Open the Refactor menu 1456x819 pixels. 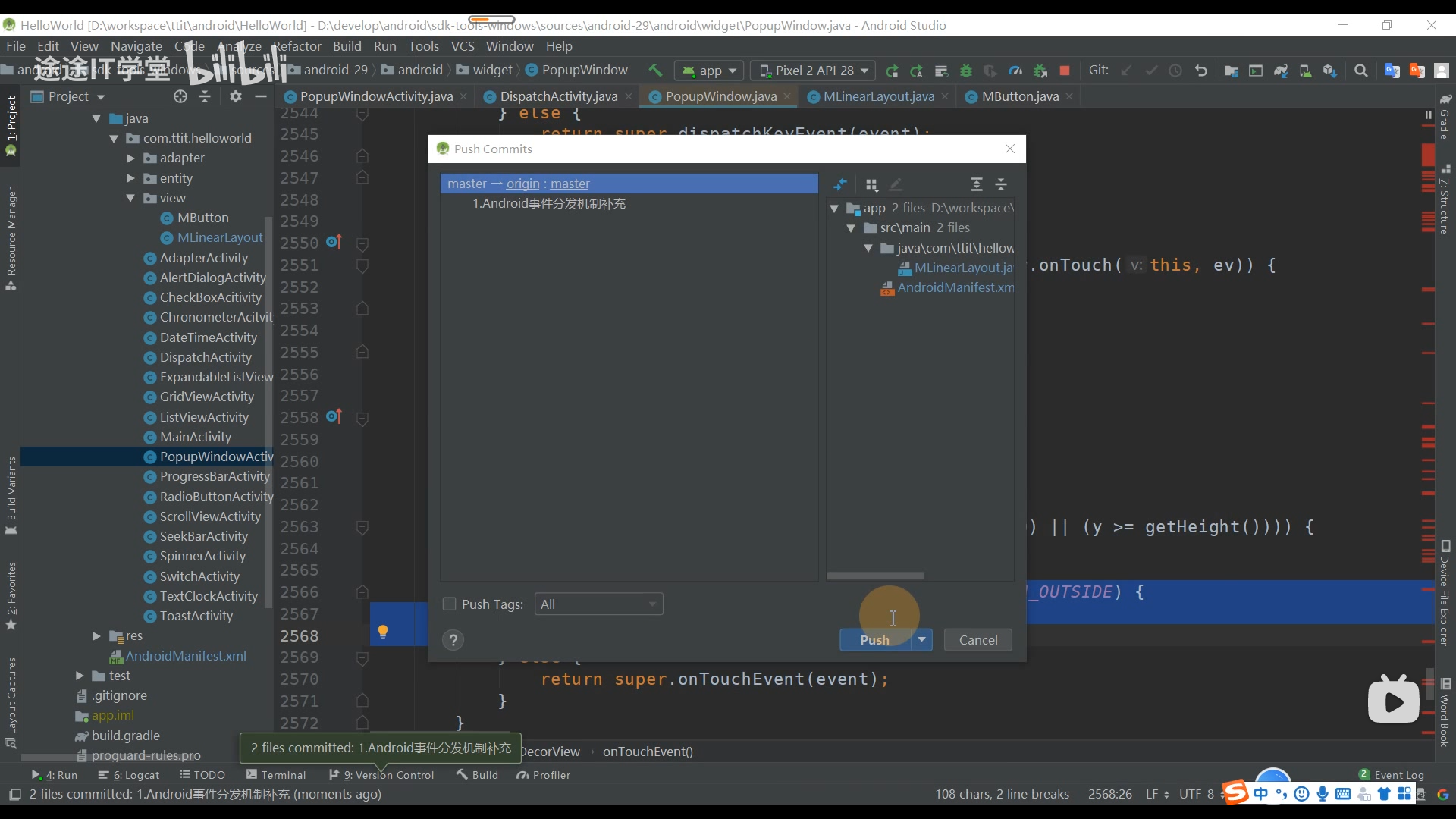coord(297,46)
